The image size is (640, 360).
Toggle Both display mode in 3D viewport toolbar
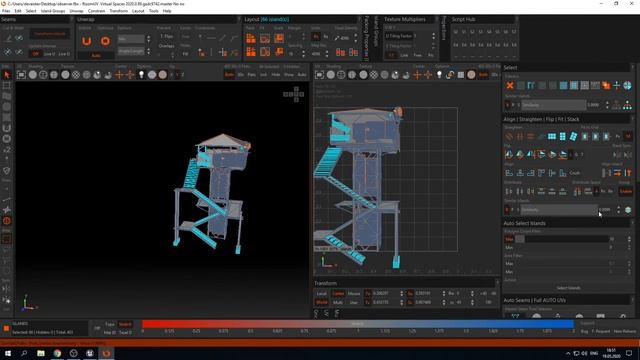point(229,75)
